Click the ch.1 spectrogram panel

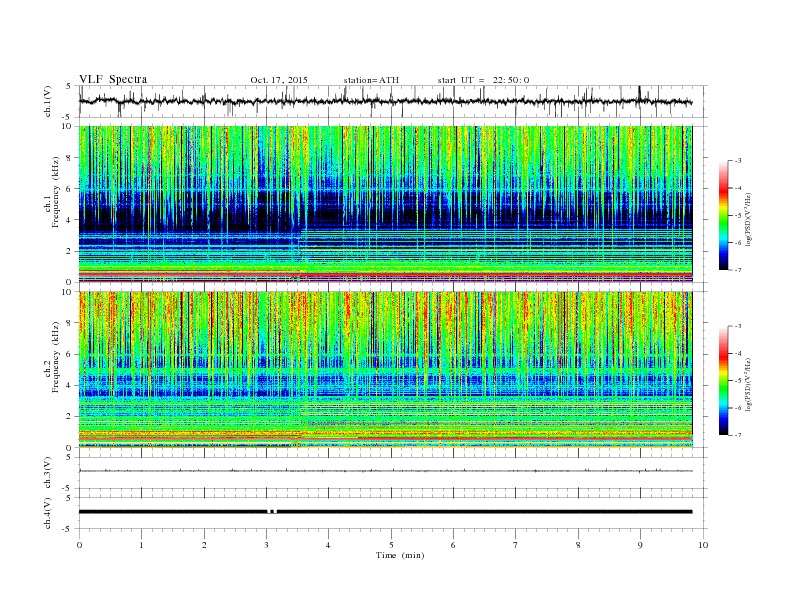pyautogui.click(x=385, y=204)
